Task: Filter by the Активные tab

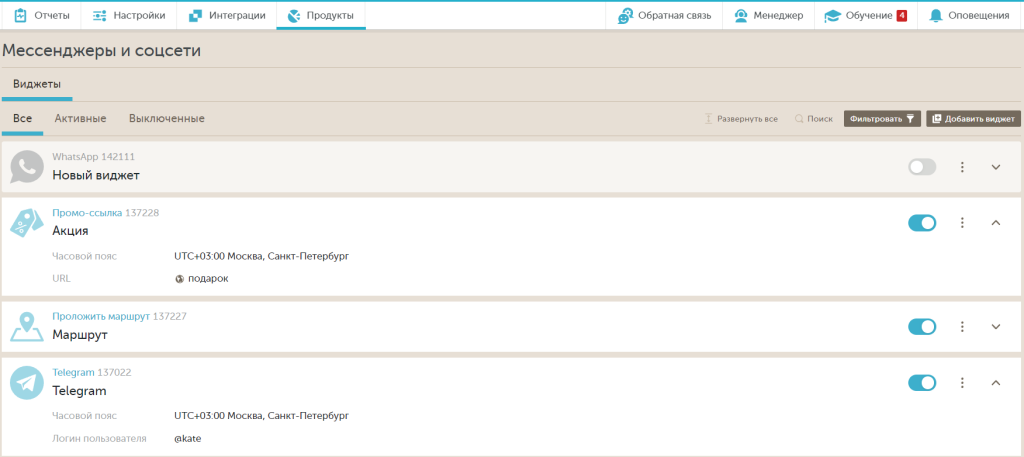Action: (80, 119)
